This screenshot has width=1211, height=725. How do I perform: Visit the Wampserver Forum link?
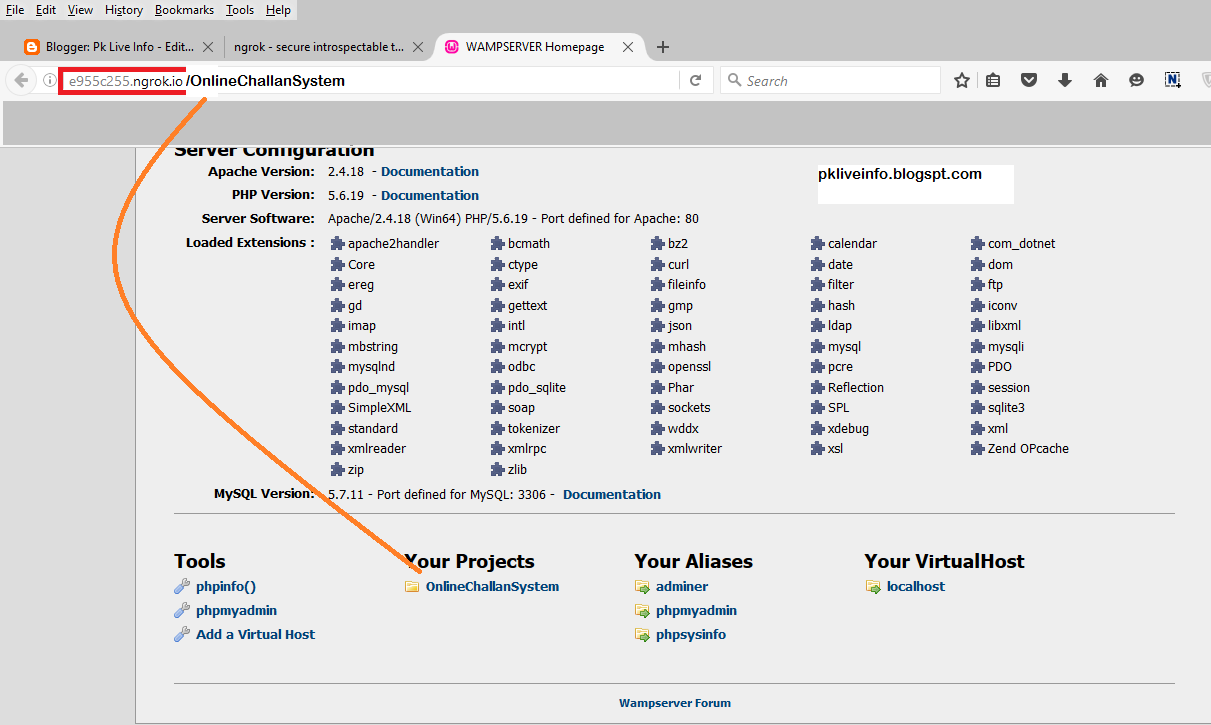click(675, 703)
